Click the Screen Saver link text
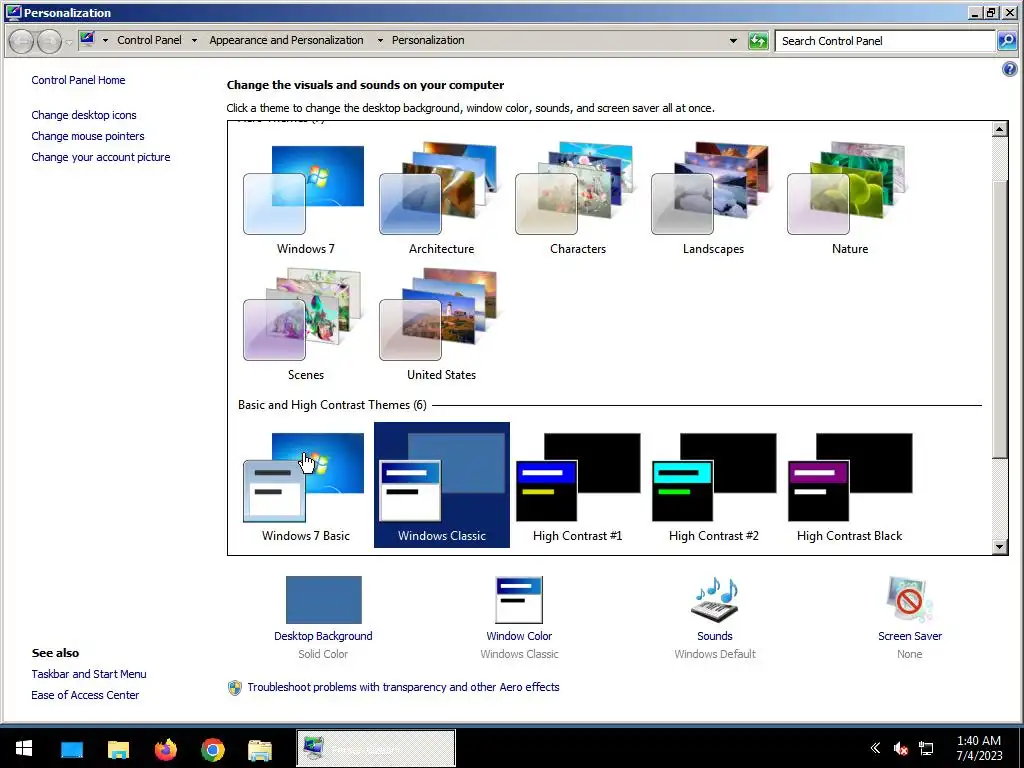Screen dimensions: 1024x768 pyautogui.click(x=910, y=636)
